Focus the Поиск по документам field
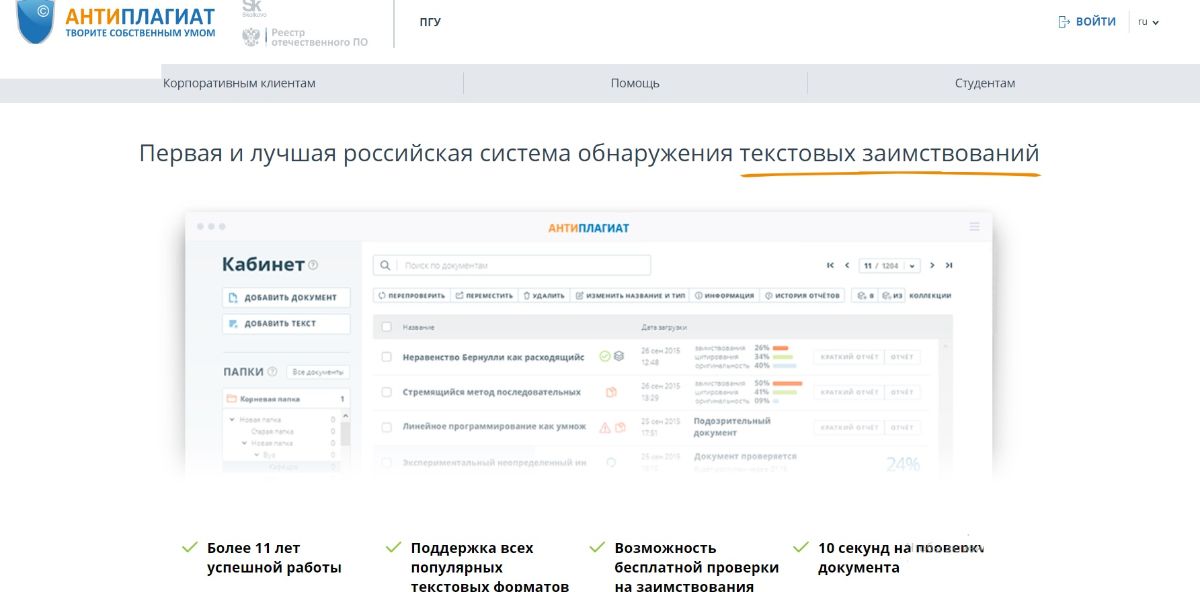 [512, 265]
